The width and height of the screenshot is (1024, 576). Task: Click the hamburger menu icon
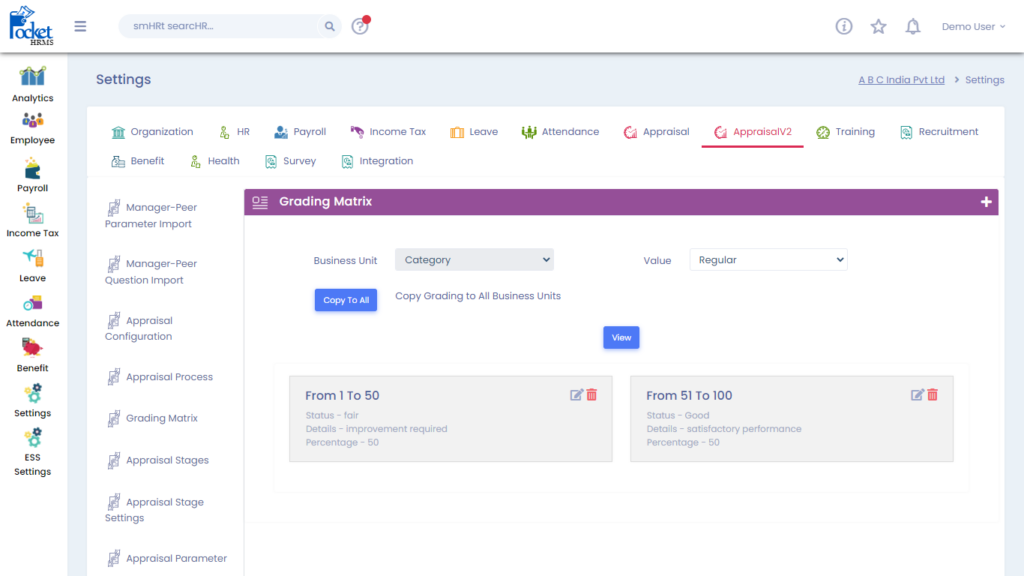pyautogui.click(x=80, y=26)
